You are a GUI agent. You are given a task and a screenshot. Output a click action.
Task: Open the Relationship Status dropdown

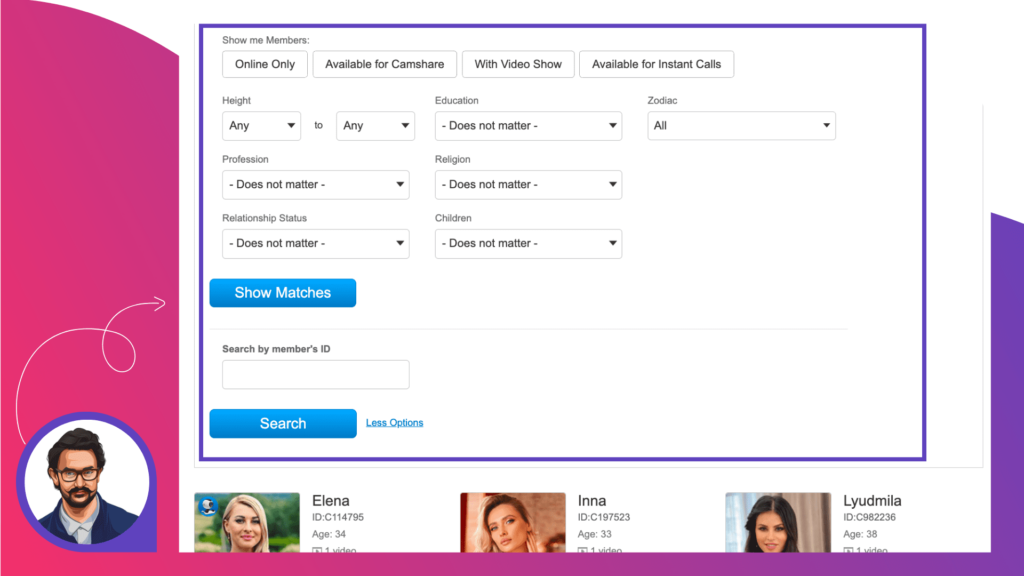(x=315, y=243)
